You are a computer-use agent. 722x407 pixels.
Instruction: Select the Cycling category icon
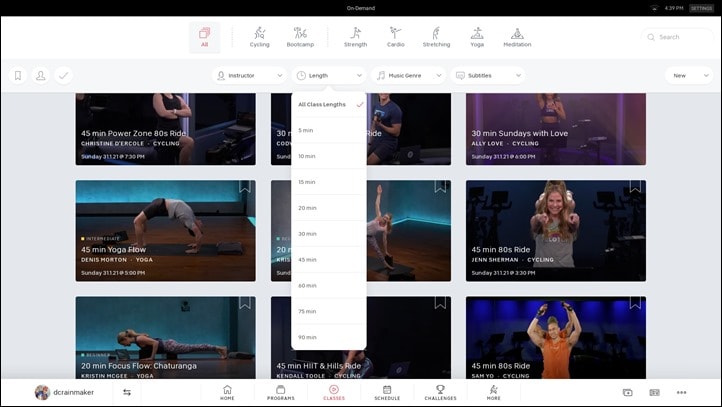tap(259, 37)
